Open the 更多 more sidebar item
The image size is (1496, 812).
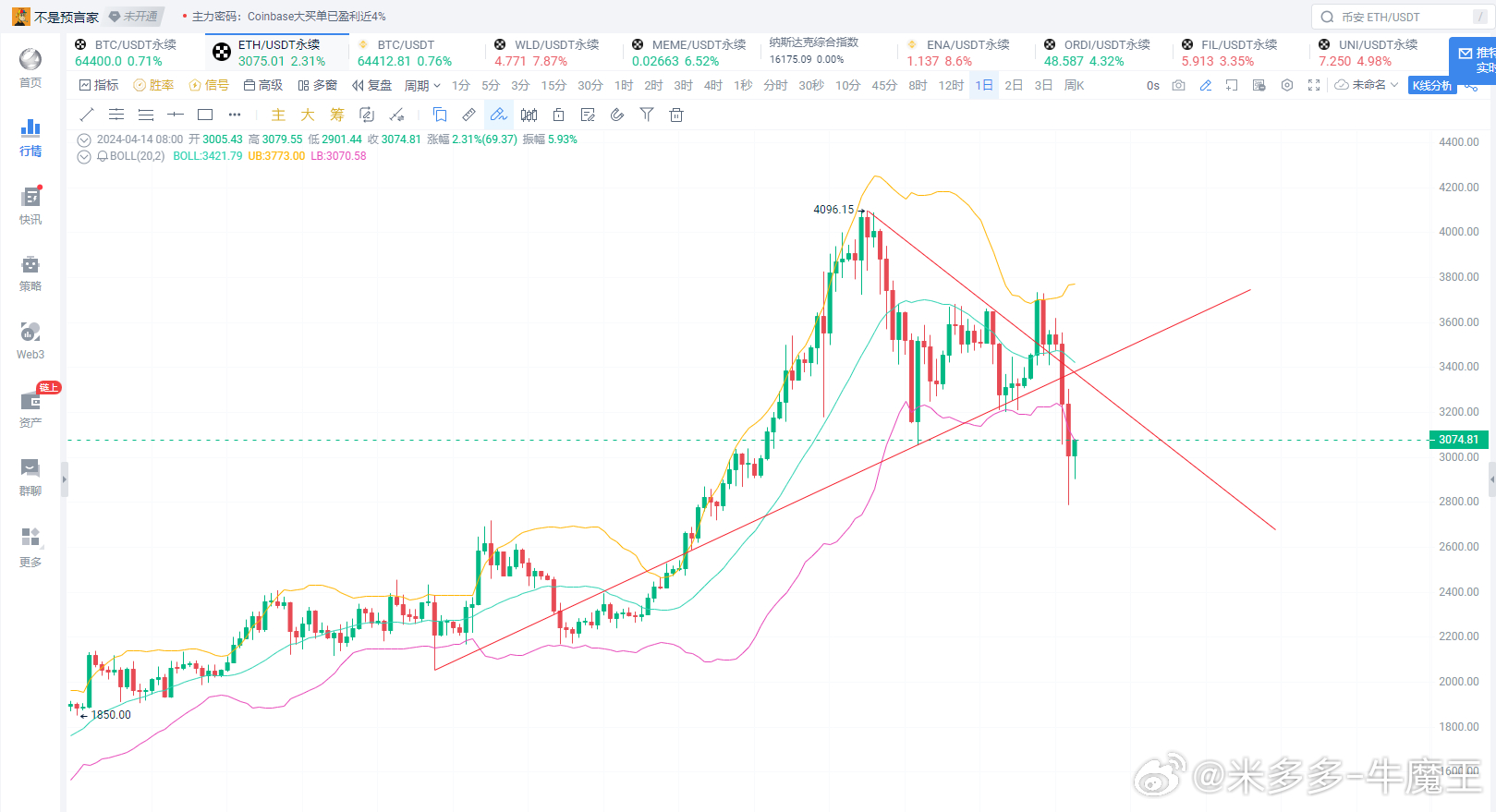tap(30, 548)
